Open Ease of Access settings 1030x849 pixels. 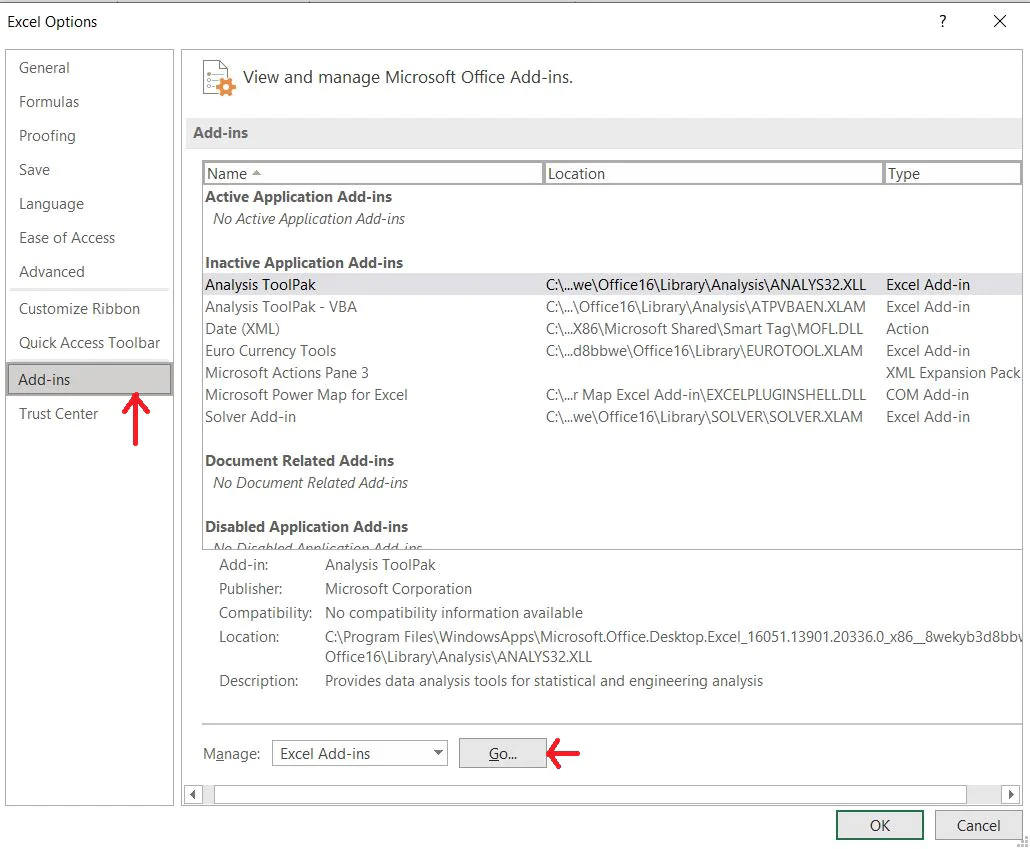point(67,238)
